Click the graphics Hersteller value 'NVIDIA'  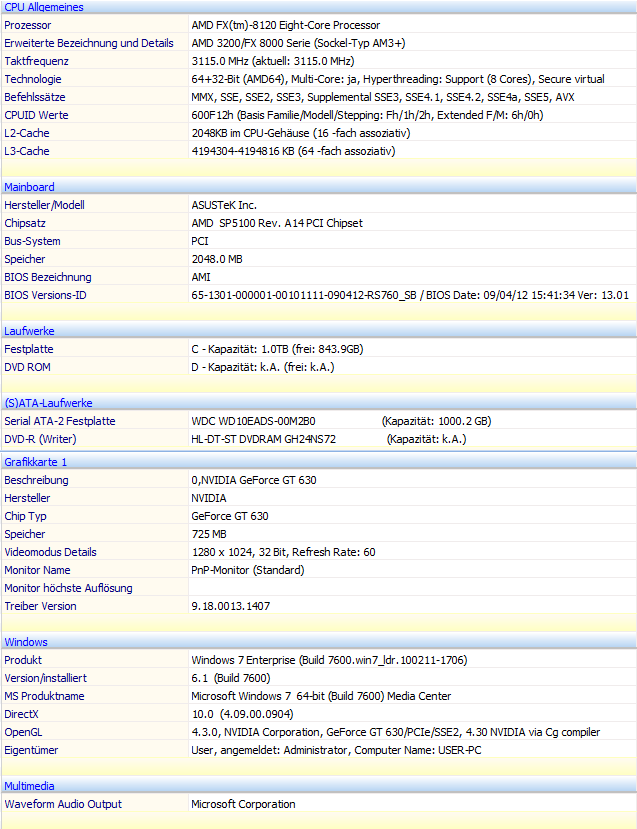point(209,498)
